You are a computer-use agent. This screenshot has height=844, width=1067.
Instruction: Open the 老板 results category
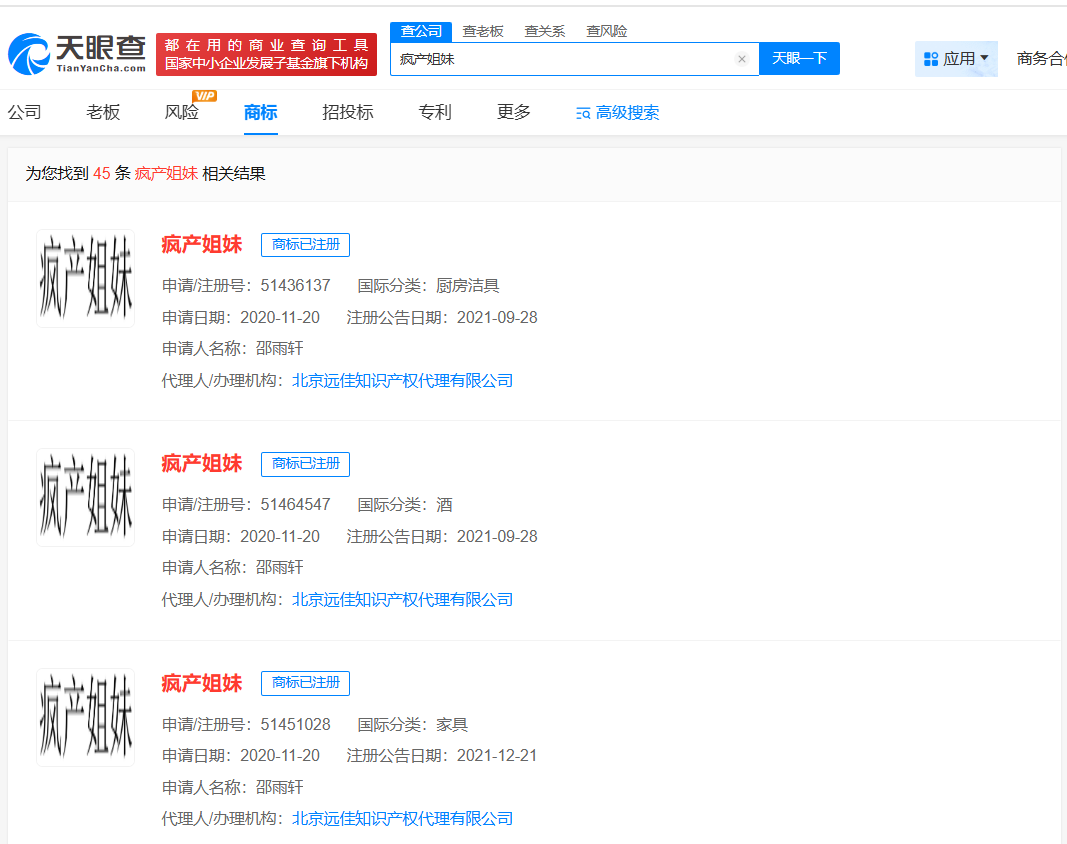[103, 112]
